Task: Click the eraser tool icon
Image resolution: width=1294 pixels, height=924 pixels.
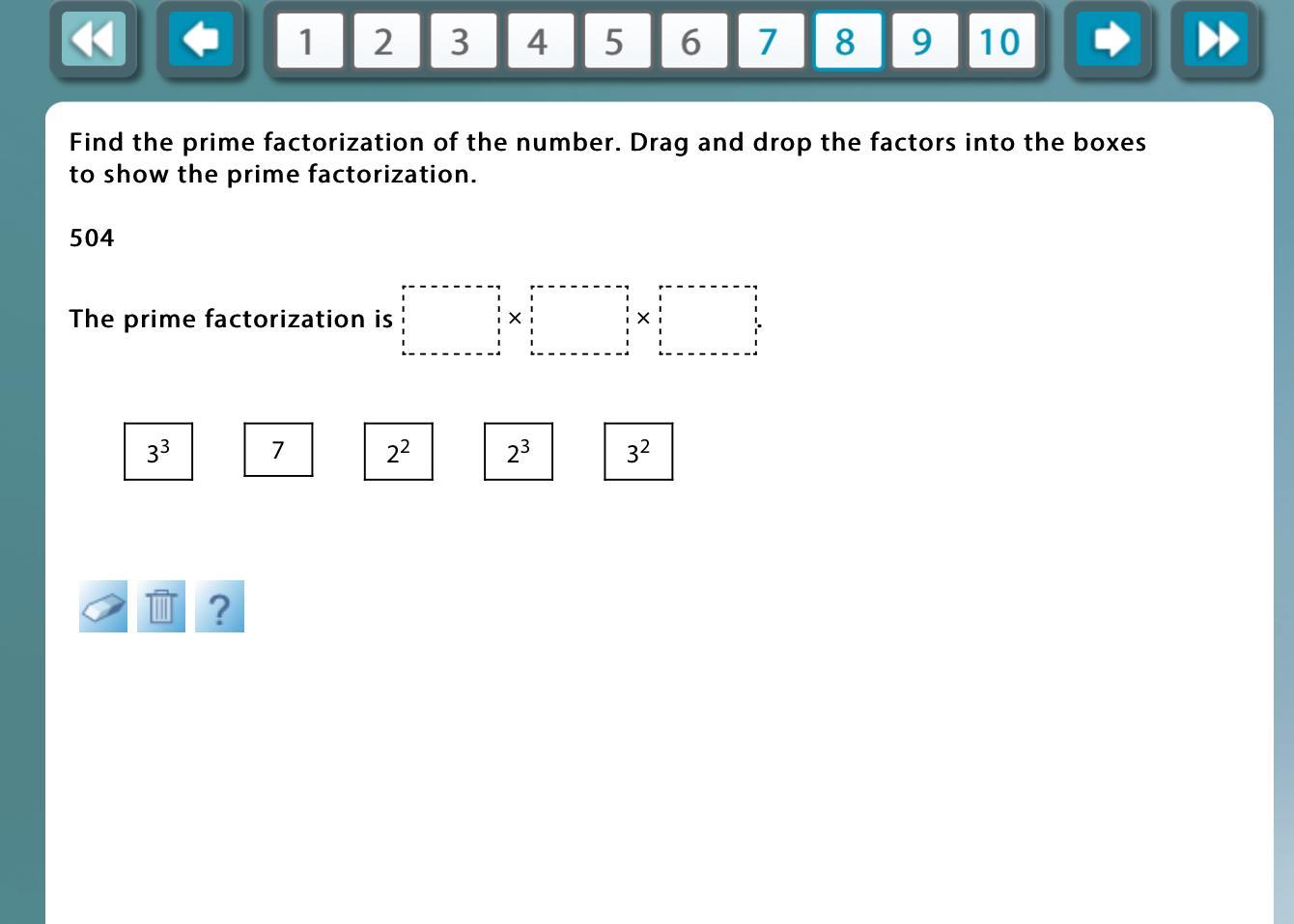Action: pos(103,606)
